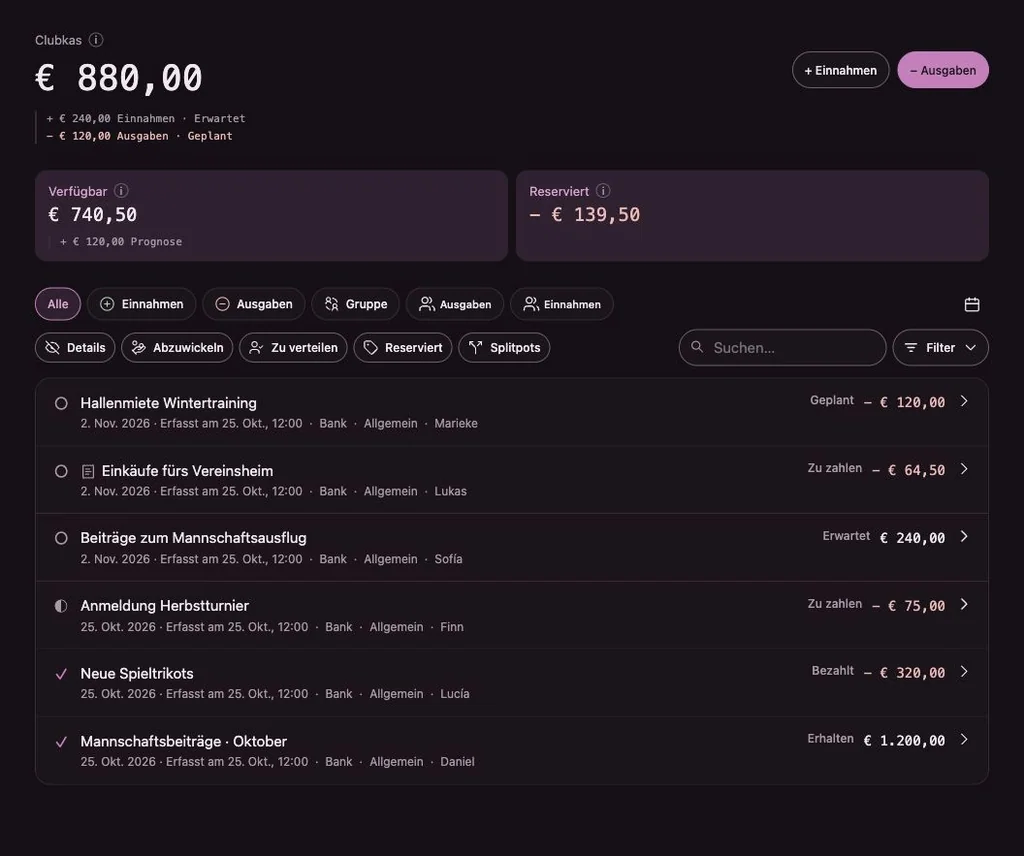Switch to the Gruppe filter
The image size is (1024, 856).
(x=355, y=304)
